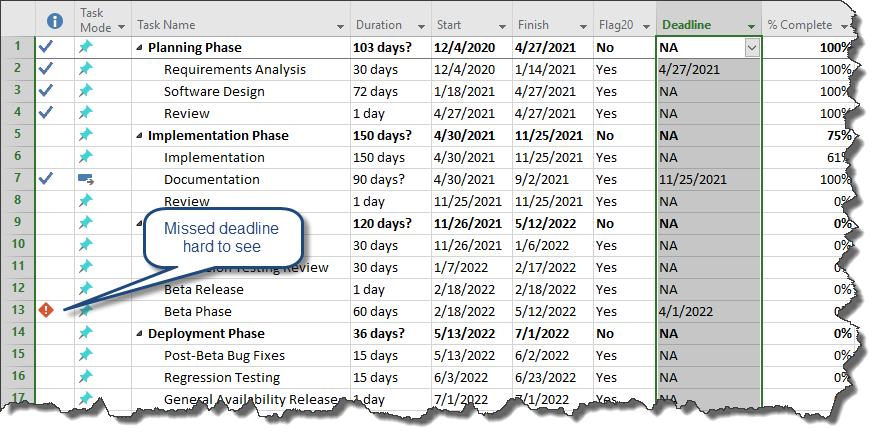Open the % Complete column filter dropdown
The height and width of the screenshot is (441, 883).
844,27
